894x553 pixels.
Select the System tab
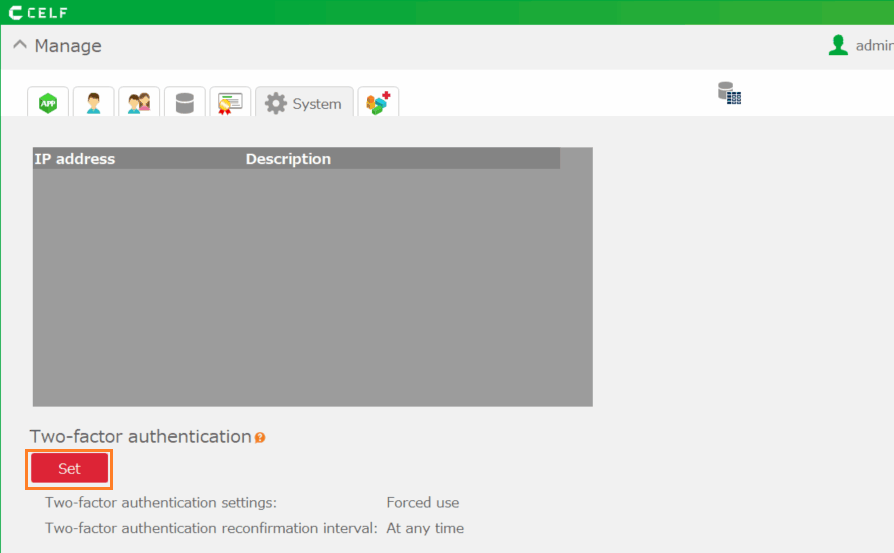click(304, 103)
